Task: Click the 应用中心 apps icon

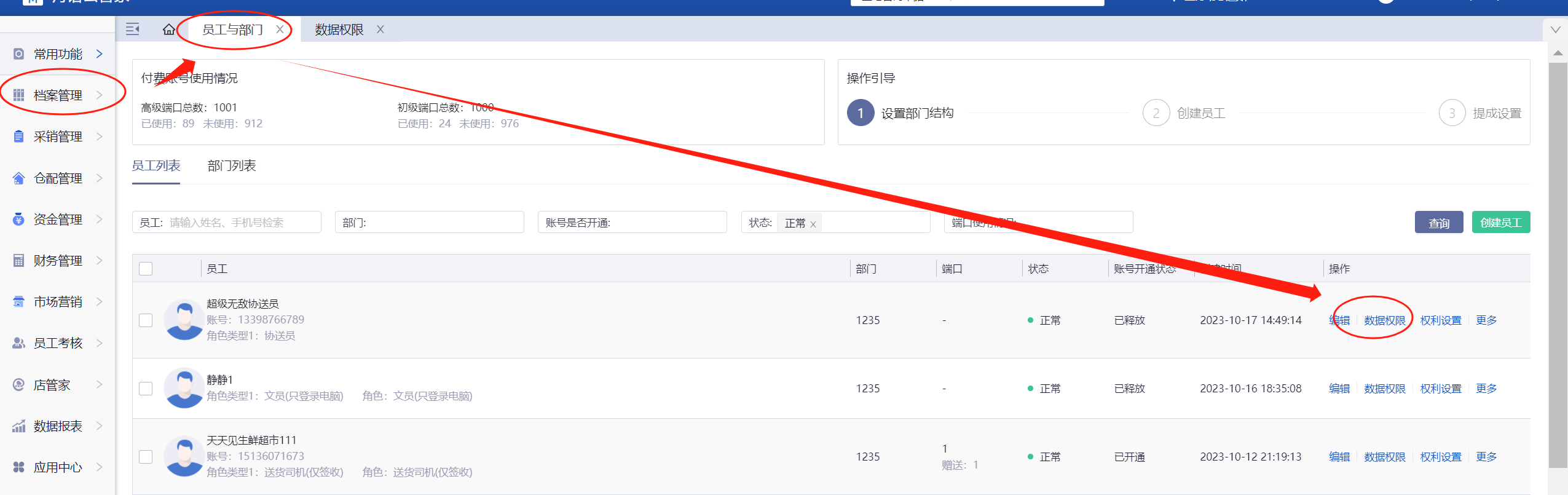Action: (x=19, y=467)
